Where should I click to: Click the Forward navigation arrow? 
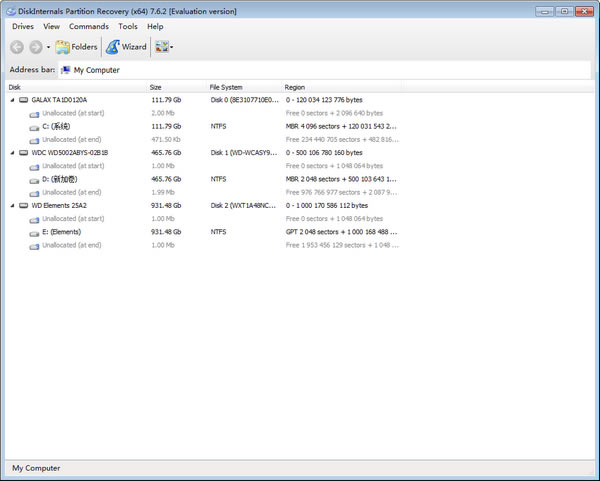[35, 47]
